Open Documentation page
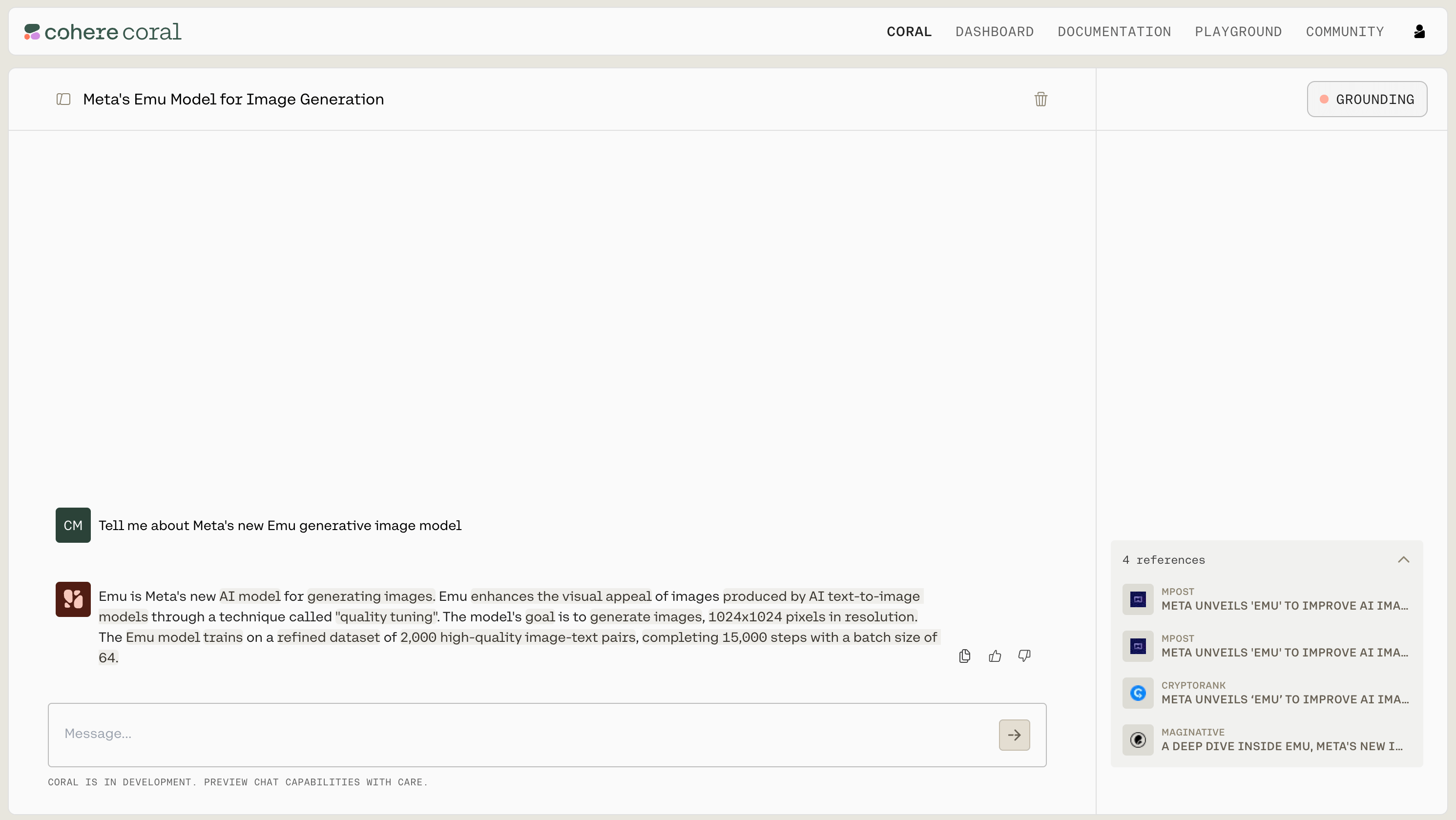1456x820 pixels. [x=1114, y=32]
